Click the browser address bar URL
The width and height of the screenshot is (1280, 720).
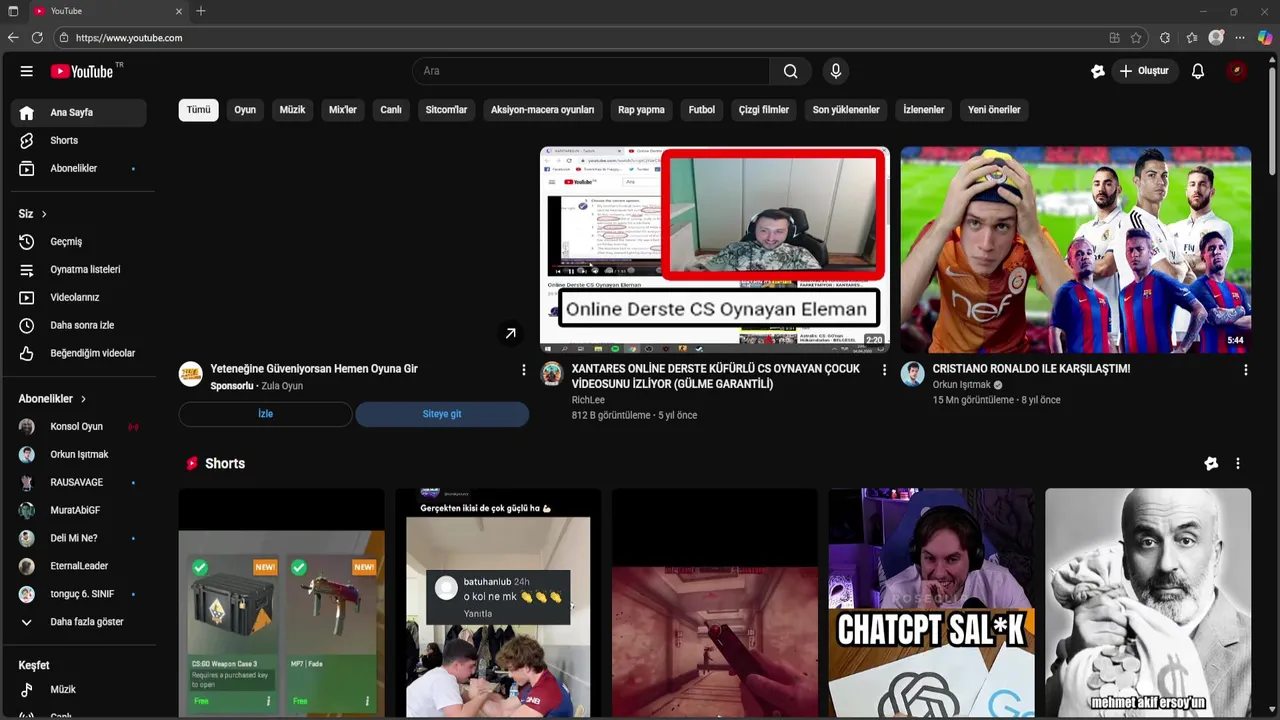pos(129,38)
